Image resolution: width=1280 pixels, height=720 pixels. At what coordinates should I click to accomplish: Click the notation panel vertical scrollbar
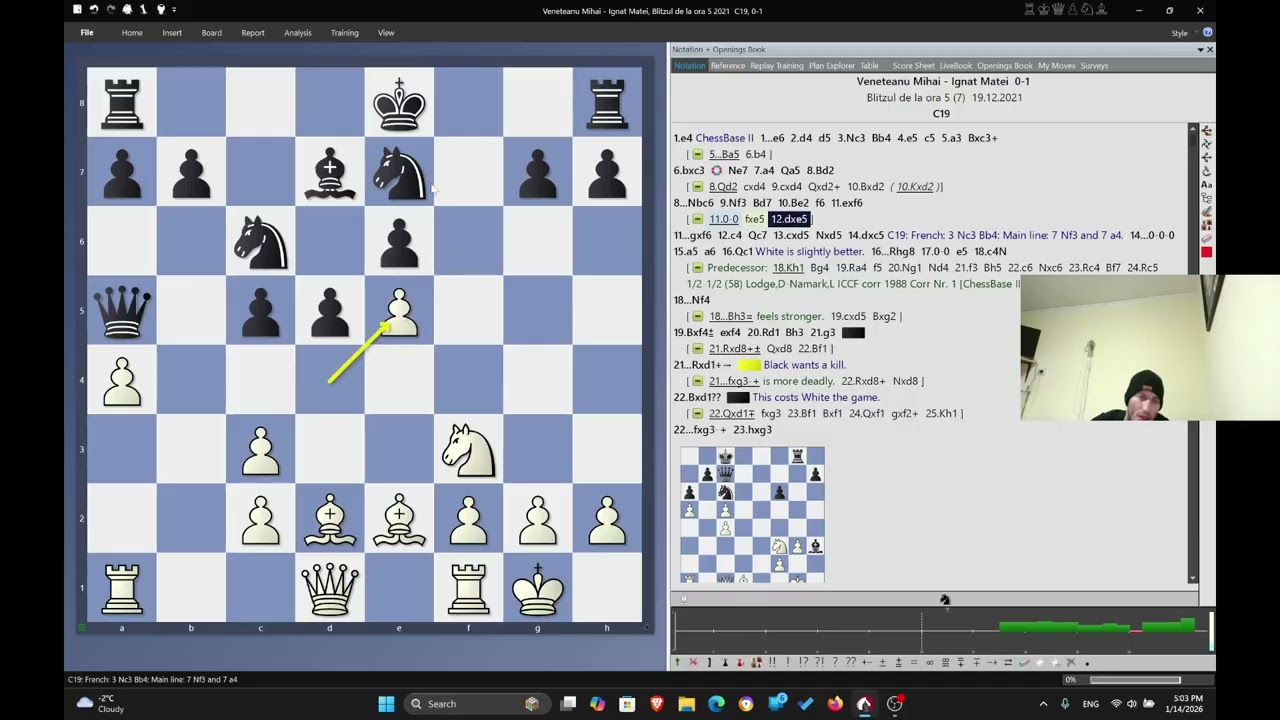pyautogui.click(x=1193, y=353)
